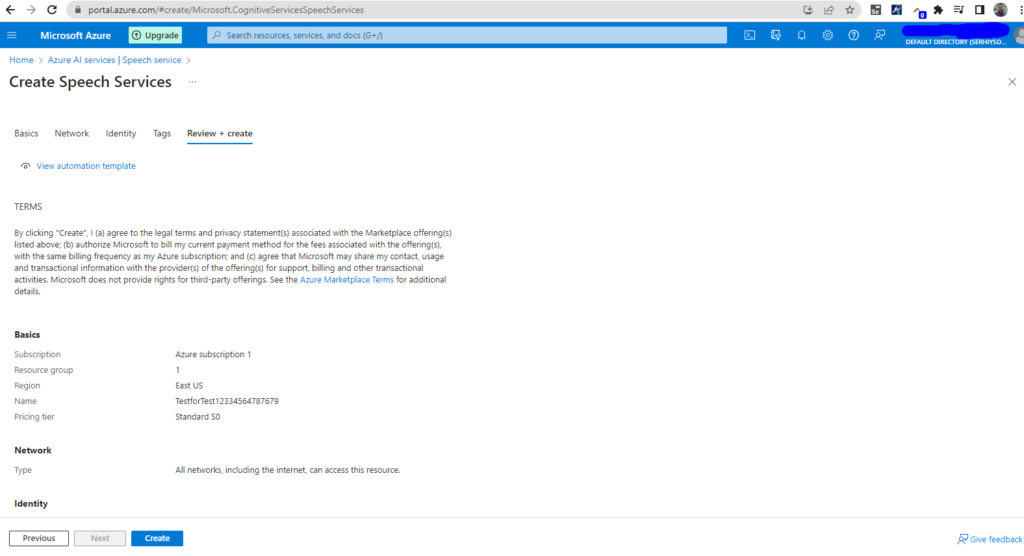Open the browser side panel icon
This screenshot has height=556, width=1024.
click(x=980, y=10)
